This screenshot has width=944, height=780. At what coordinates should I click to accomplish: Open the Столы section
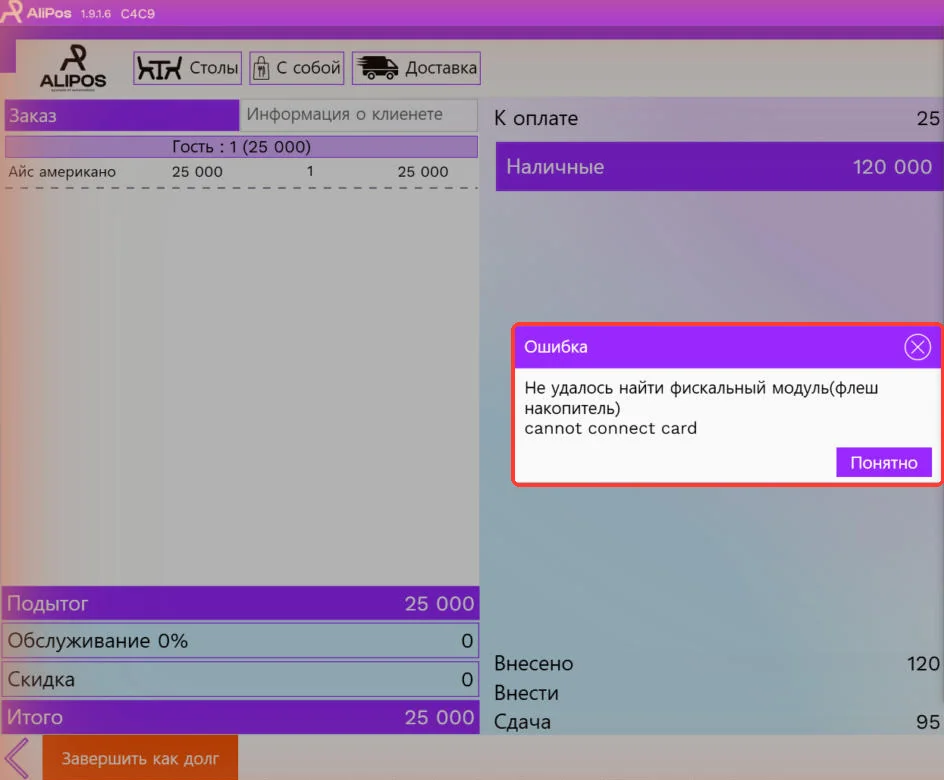click(x=187, y=68)
